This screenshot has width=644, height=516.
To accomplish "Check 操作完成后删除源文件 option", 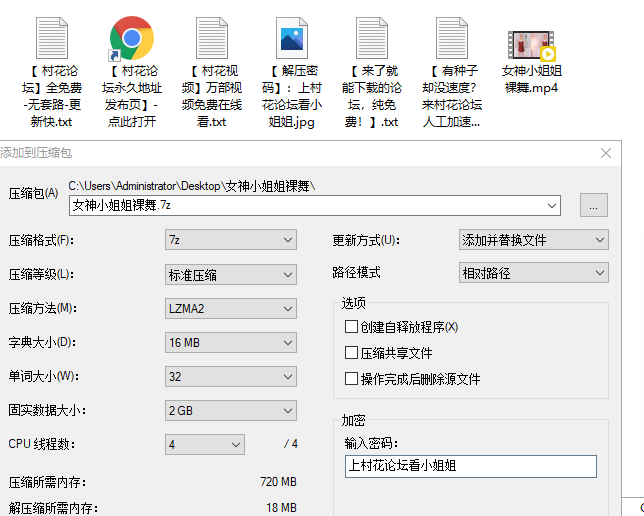I will [351, 379].
